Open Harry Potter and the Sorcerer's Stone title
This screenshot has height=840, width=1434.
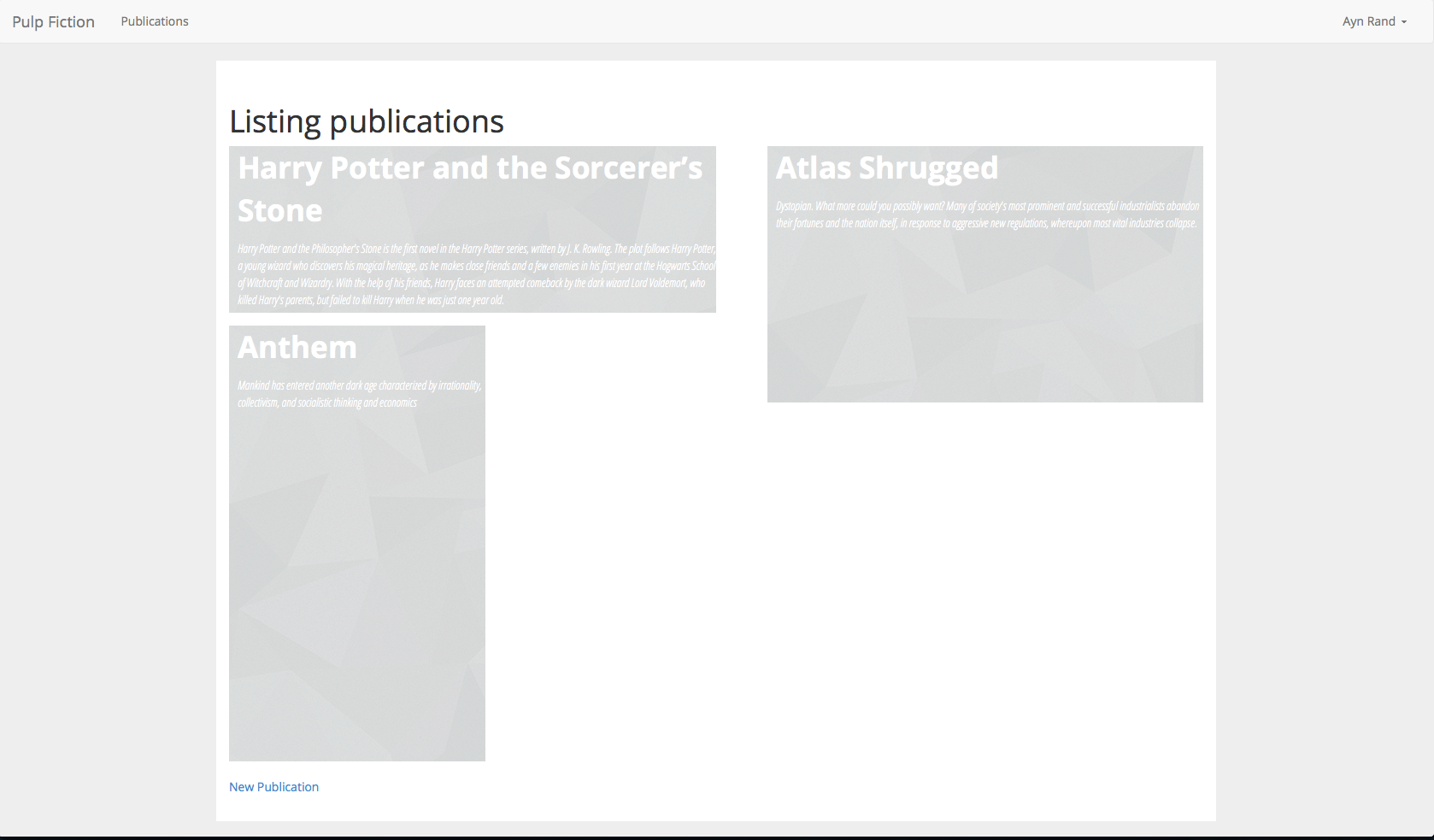click(470, 189)
